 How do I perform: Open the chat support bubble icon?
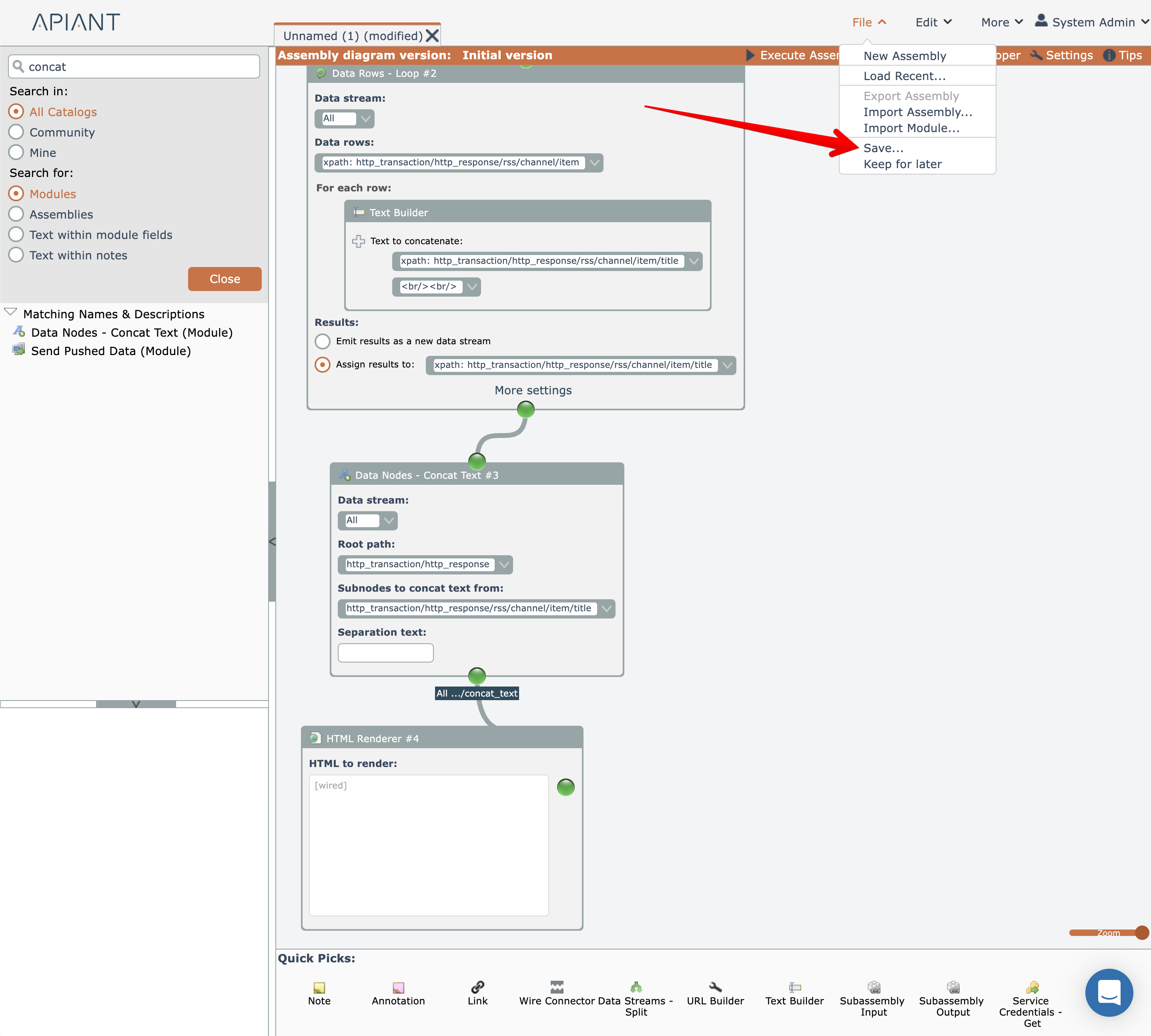[x=1109, y=992]
